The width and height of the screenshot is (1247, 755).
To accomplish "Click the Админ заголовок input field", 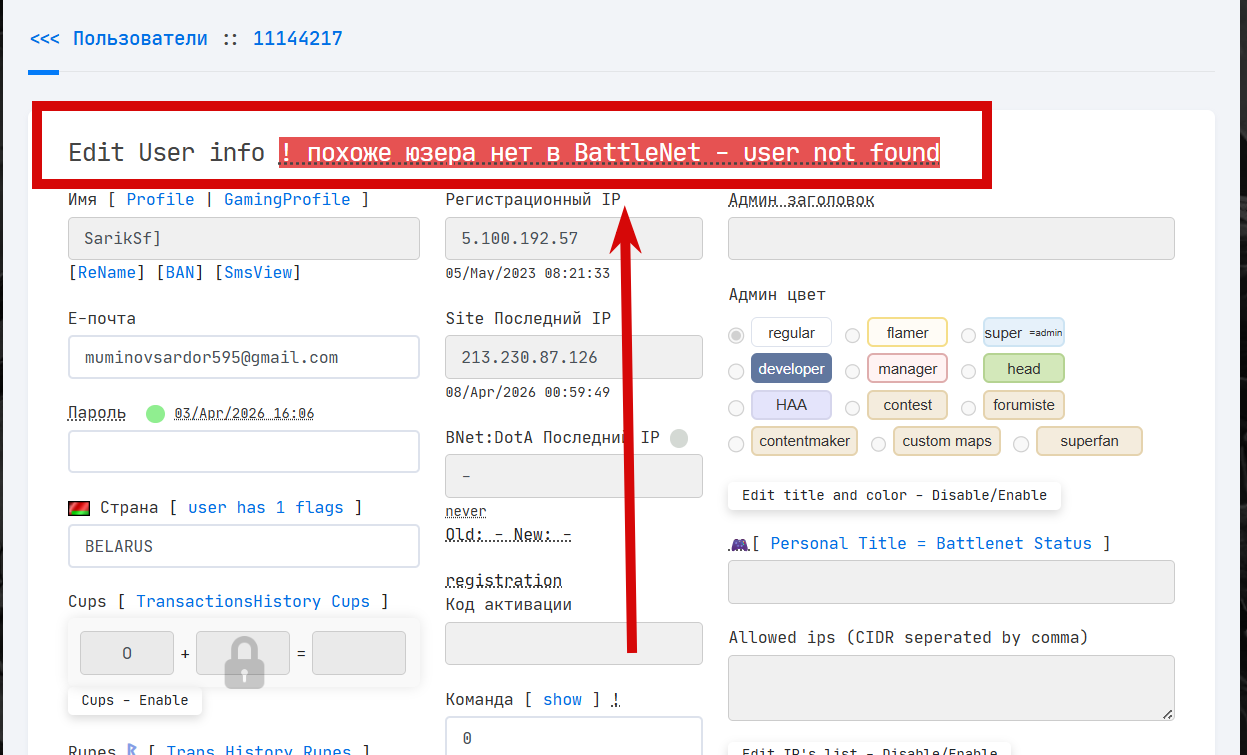I will [x=951, y=238].
